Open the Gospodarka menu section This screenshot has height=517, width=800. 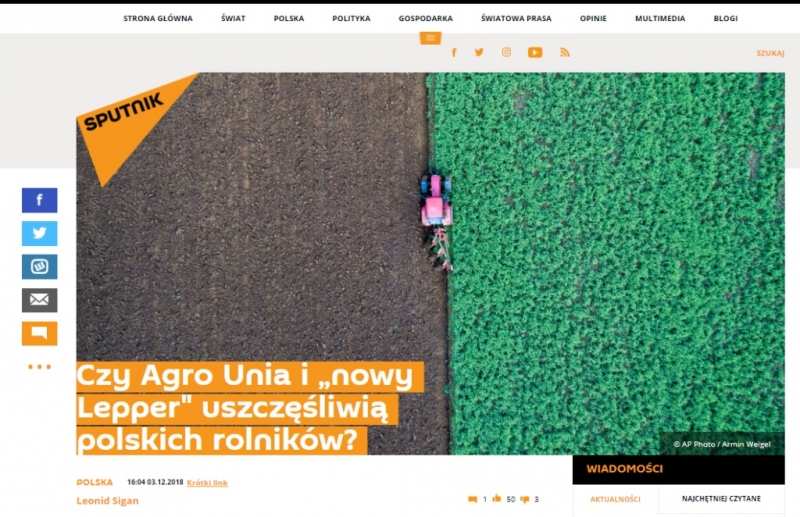pyautogui.click(x=425, y=18)
